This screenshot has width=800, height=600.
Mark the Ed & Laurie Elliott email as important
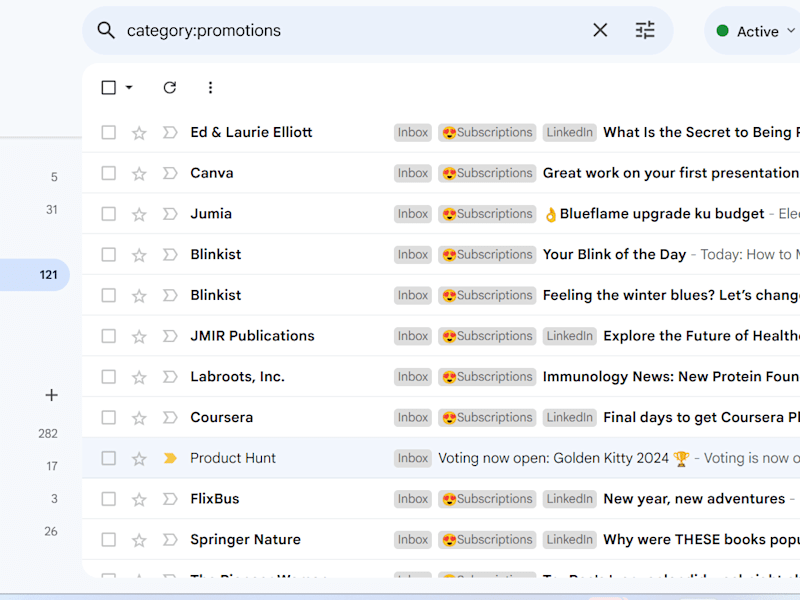click(x=170, y=133)
